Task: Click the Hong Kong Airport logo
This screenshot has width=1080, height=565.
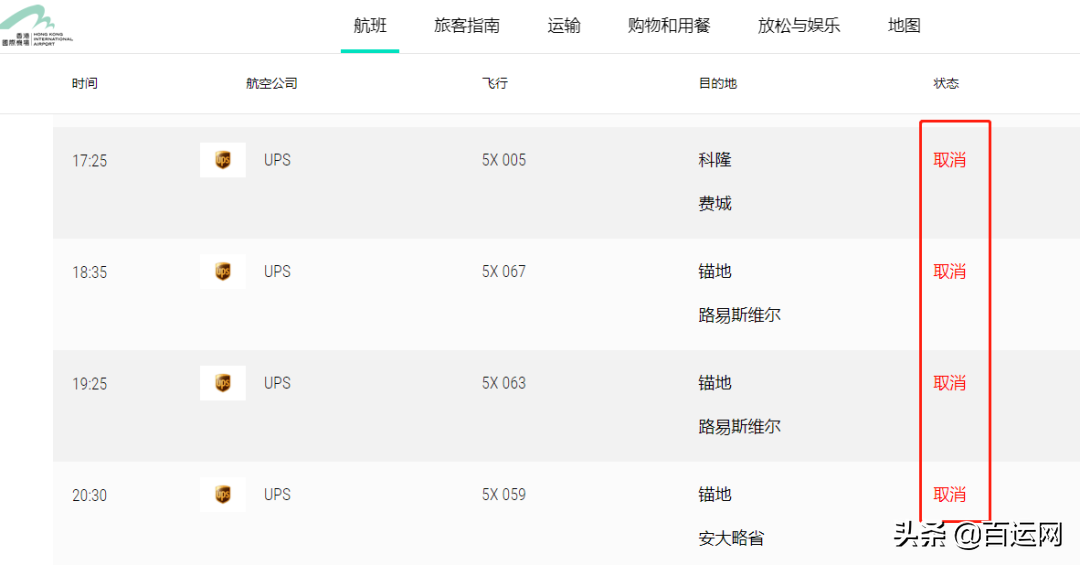Action: 36,25
